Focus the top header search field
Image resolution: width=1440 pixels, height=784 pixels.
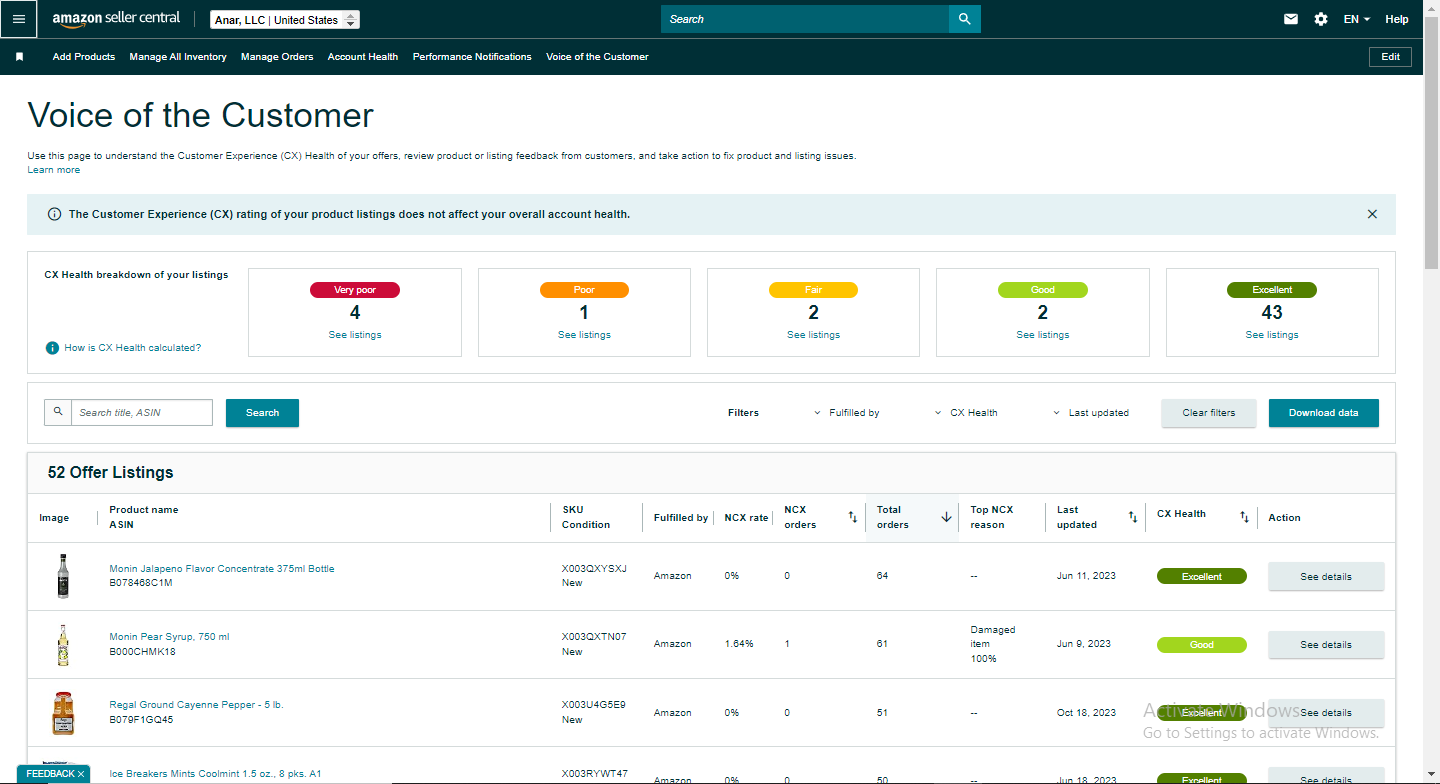tap(805, 19)
